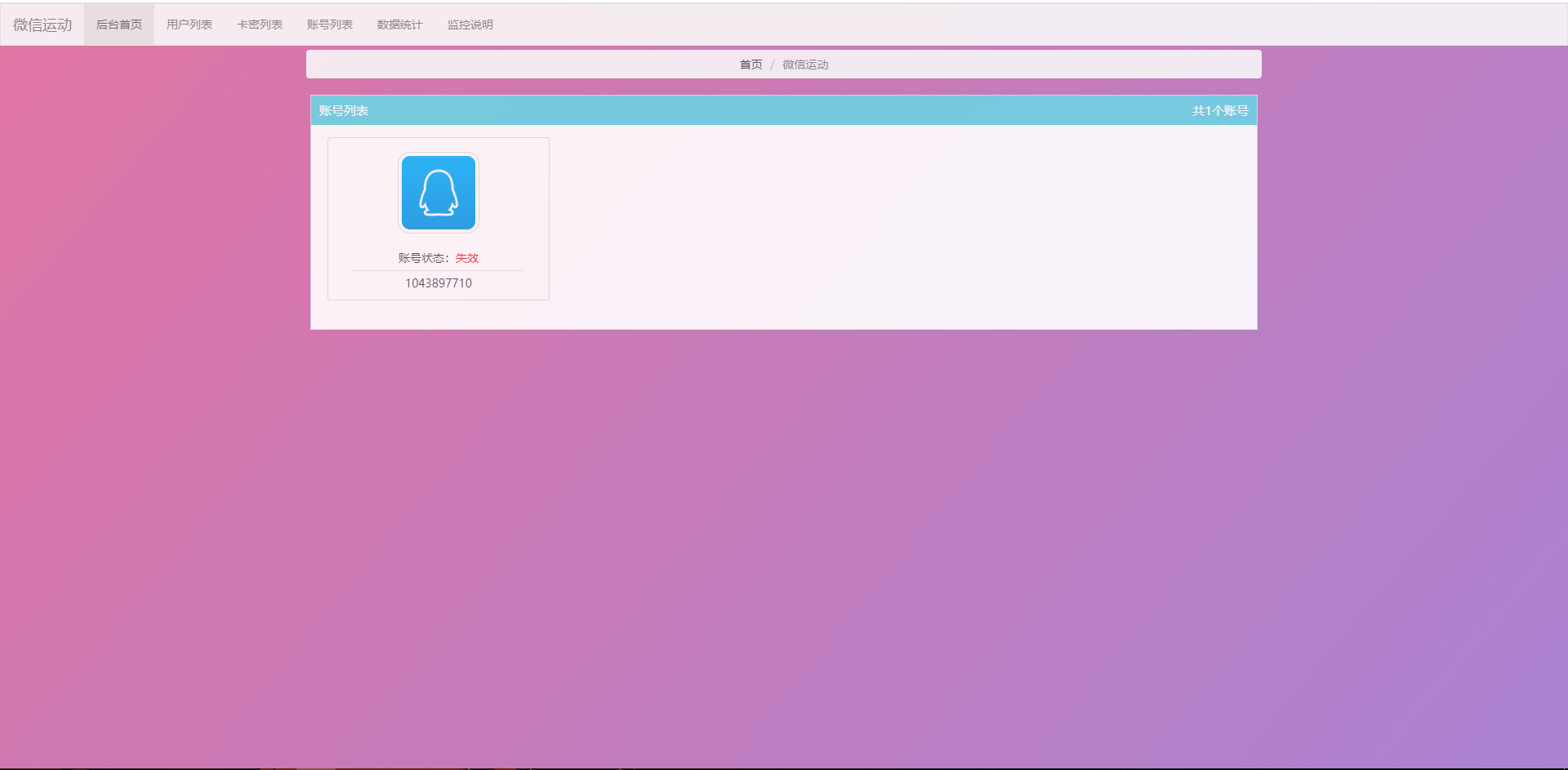Viewport: 1568px width, 770px height.
Task: Select 账号列表 in the navbar
Action: tap(330, 24)
